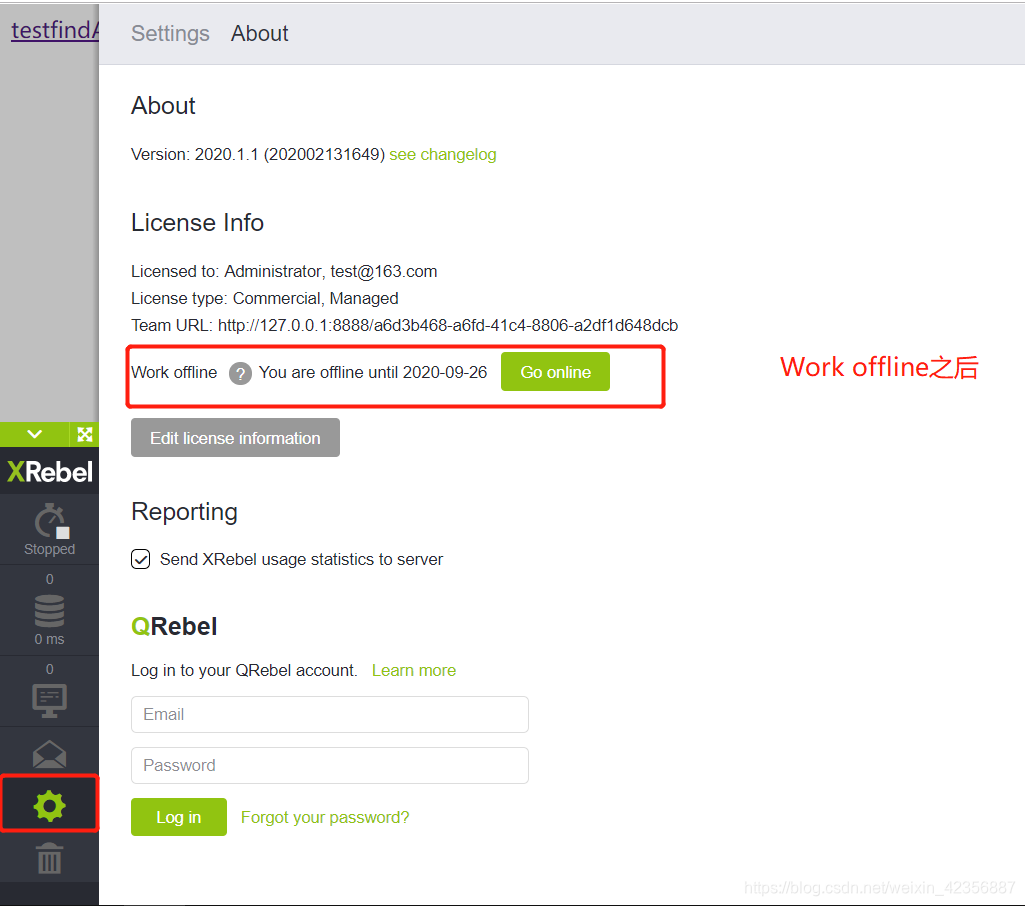Click the 'Licensed to: Administrator, test@163.com' text

point(284,271)
